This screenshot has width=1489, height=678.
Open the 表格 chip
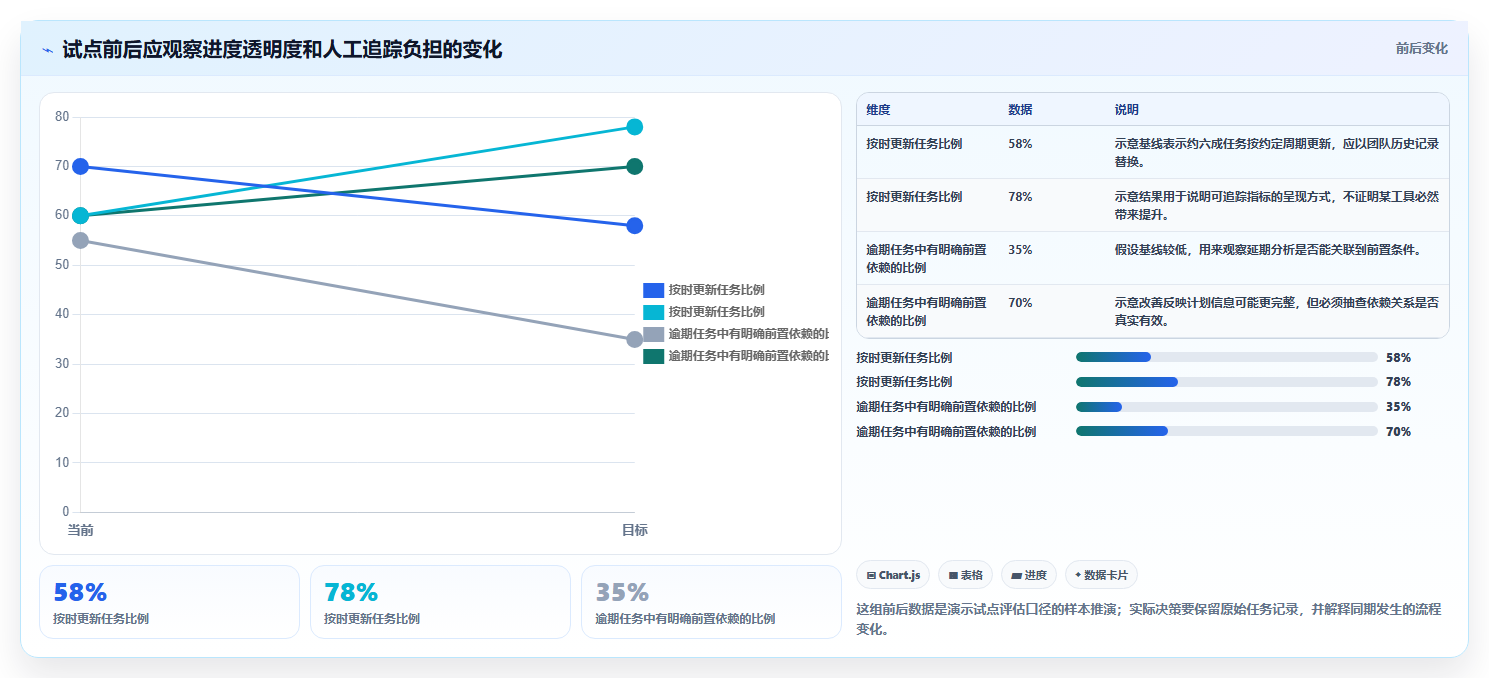point(965,575)
